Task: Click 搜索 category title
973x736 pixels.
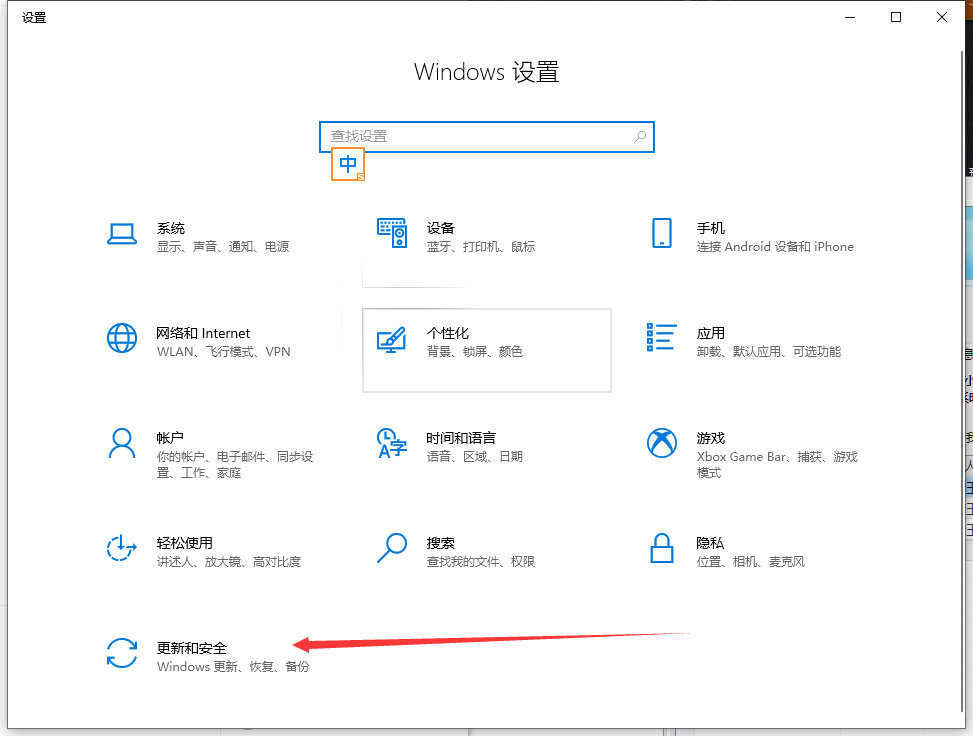Action: point(441,543)
